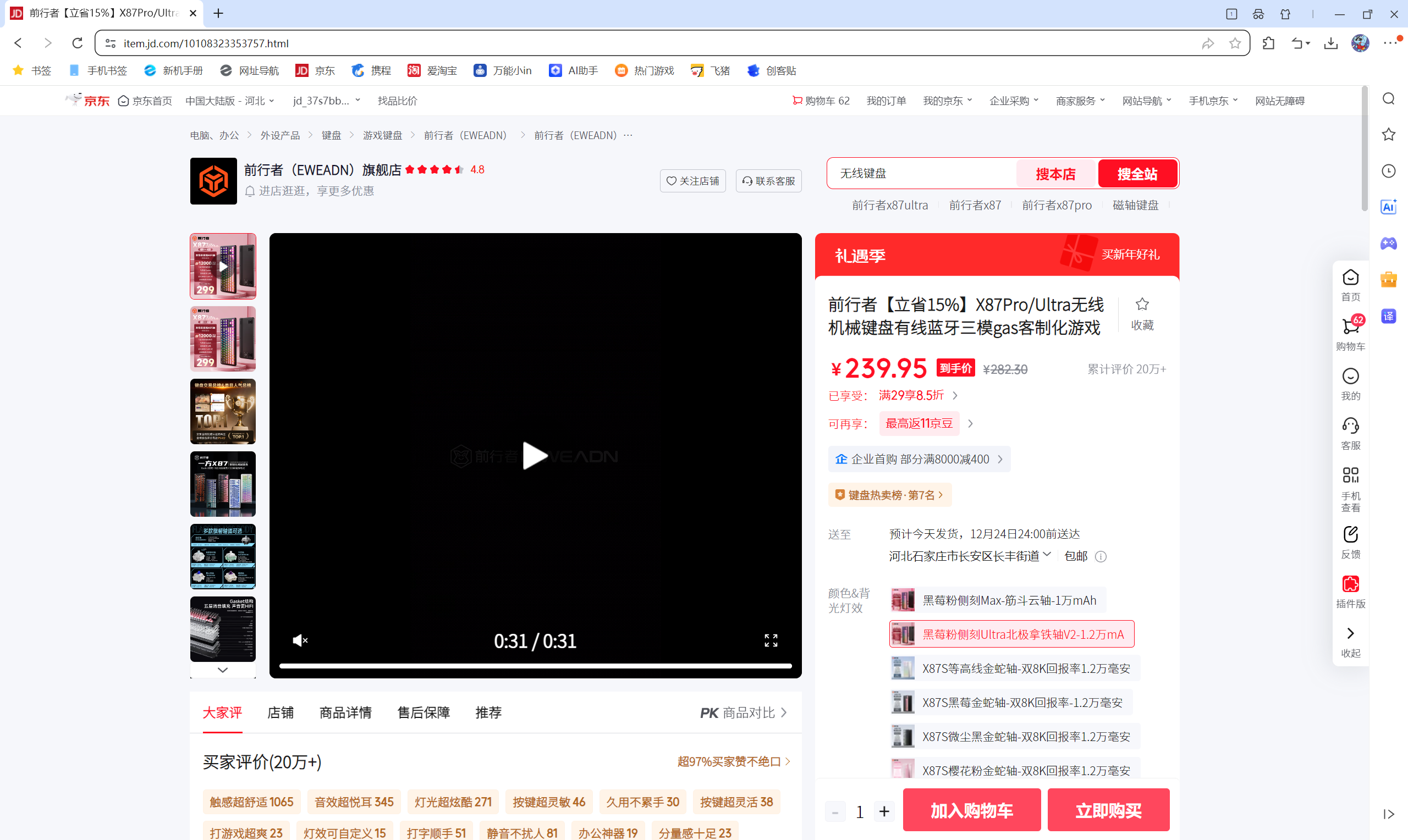Open browser AI assistant sidebar icon
Screen dimensions: 1408x840
click(x=1388, y=207)
